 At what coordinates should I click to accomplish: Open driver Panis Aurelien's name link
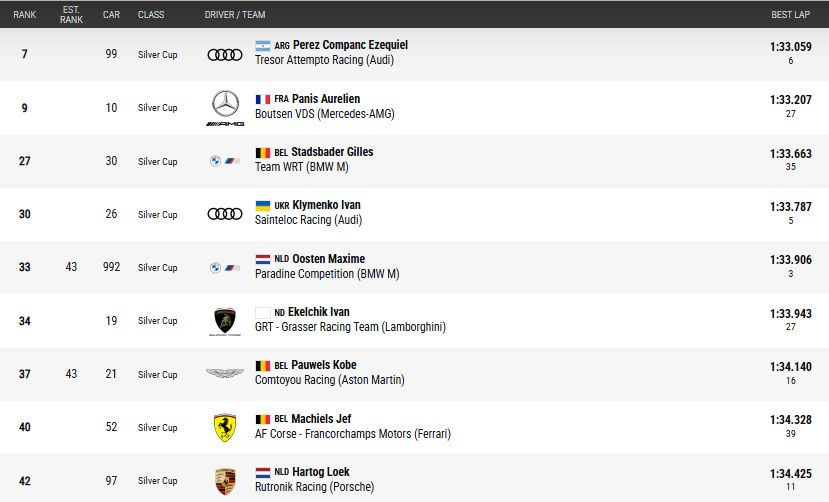[x=326, y=99]
